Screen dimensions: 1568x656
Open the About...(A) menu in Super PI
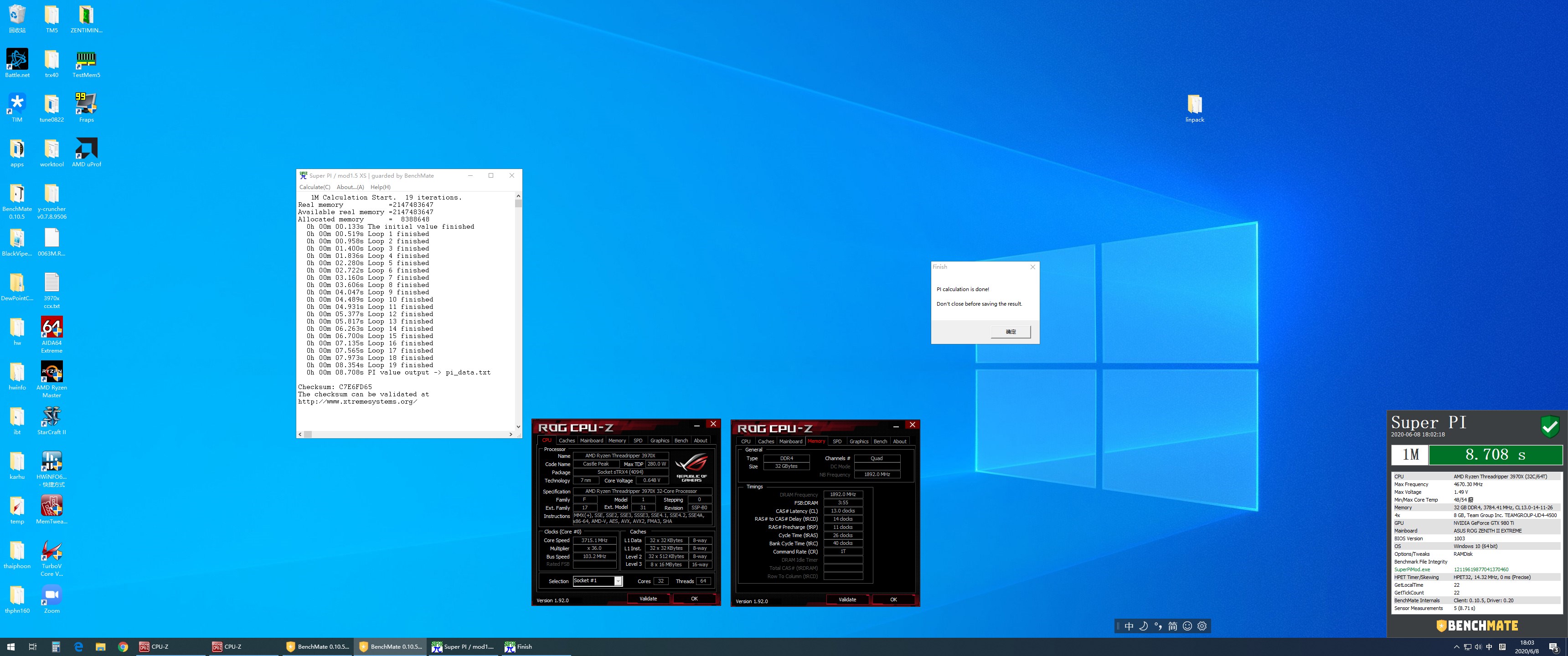[x=350, y=187]
